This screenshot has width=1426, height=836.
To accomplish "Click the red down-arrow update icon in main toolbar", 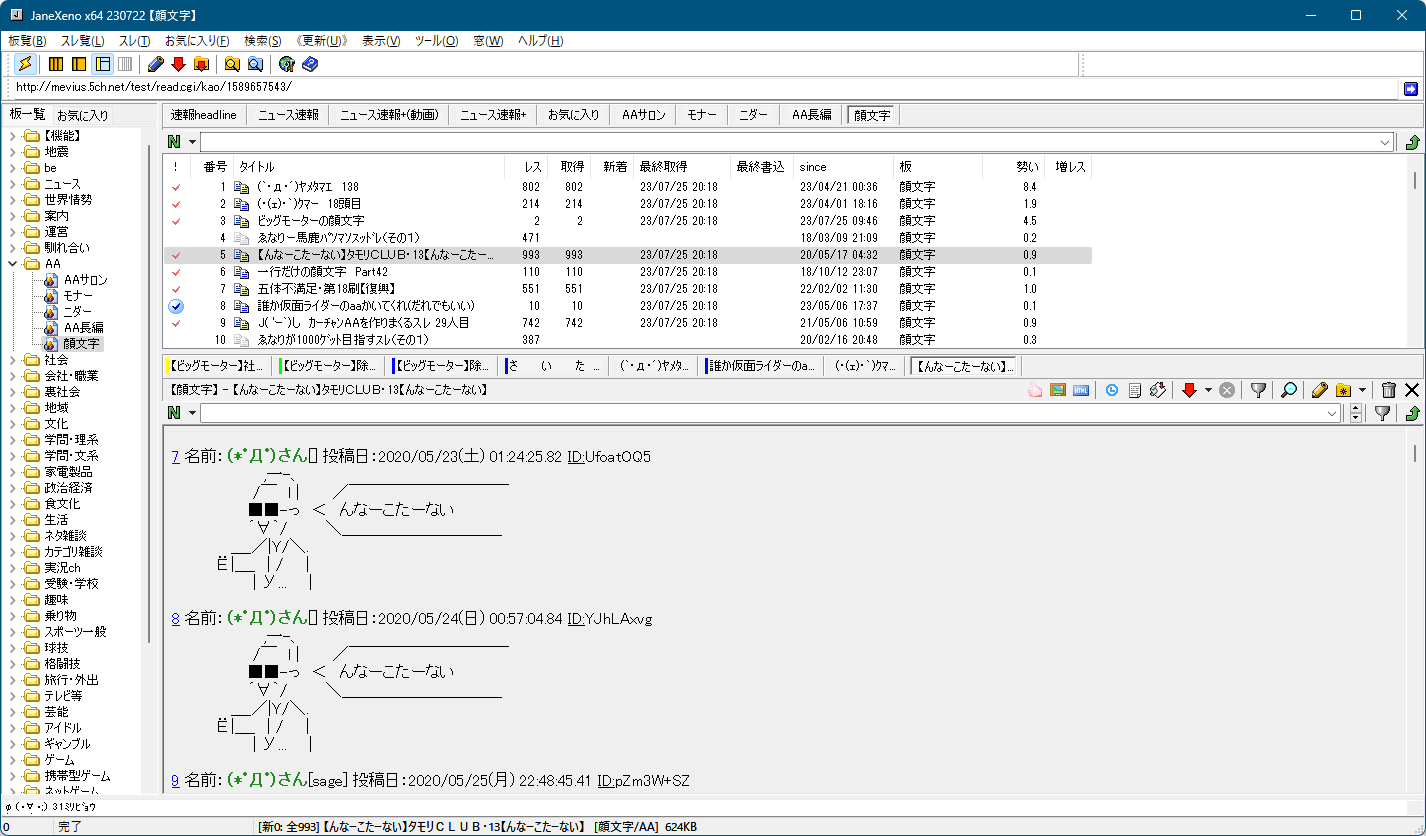I will [178, 64].
